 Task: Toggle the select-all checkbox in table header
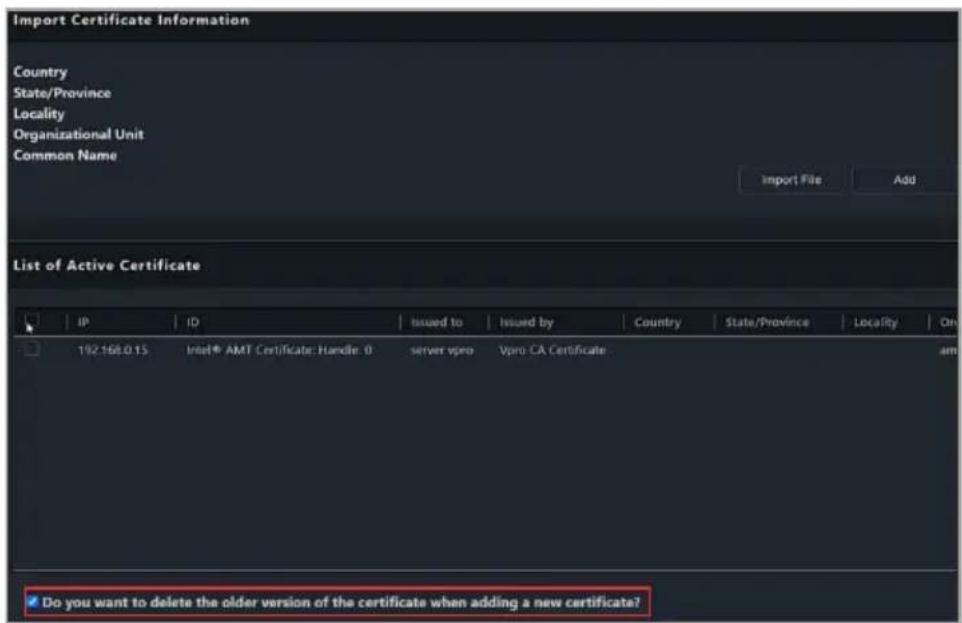[x=32, y=320]
